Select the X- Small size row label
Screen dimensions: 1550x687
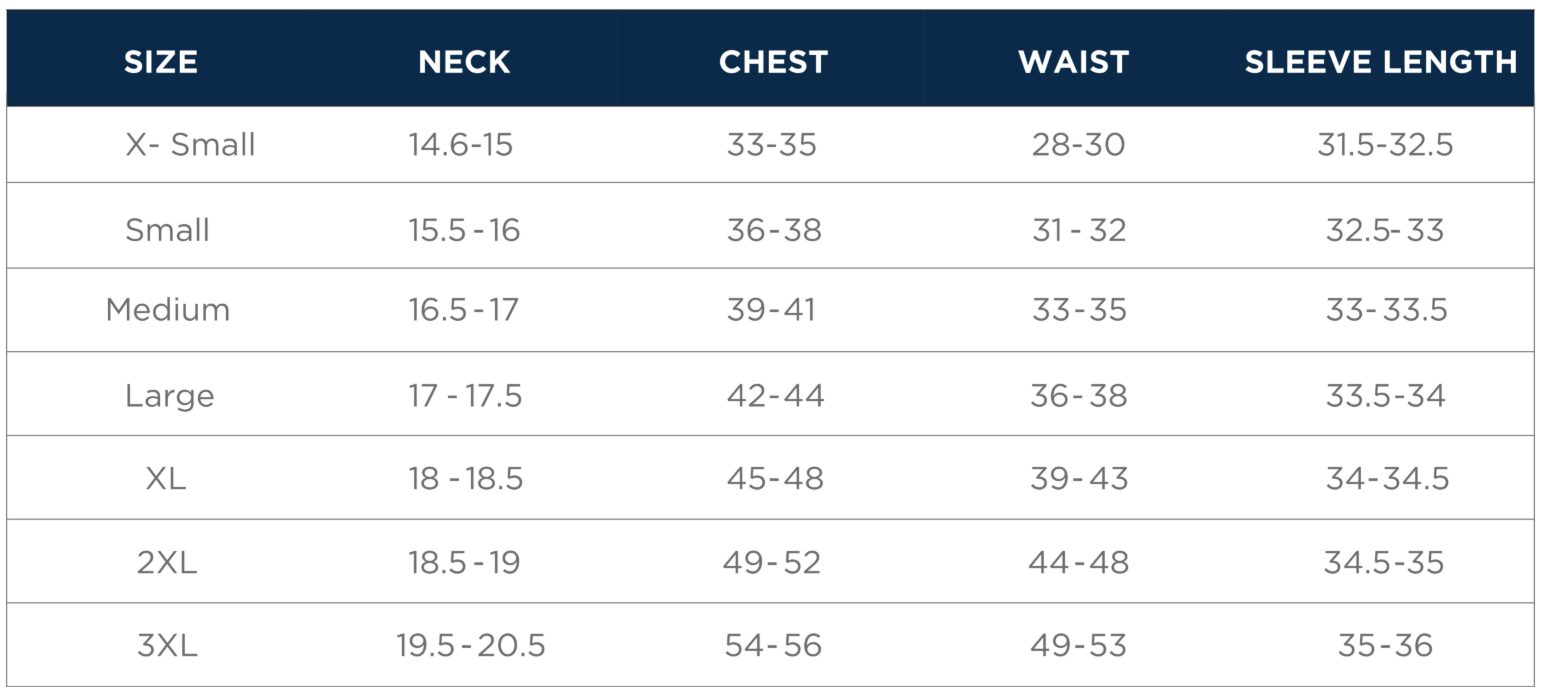(190, 145)
